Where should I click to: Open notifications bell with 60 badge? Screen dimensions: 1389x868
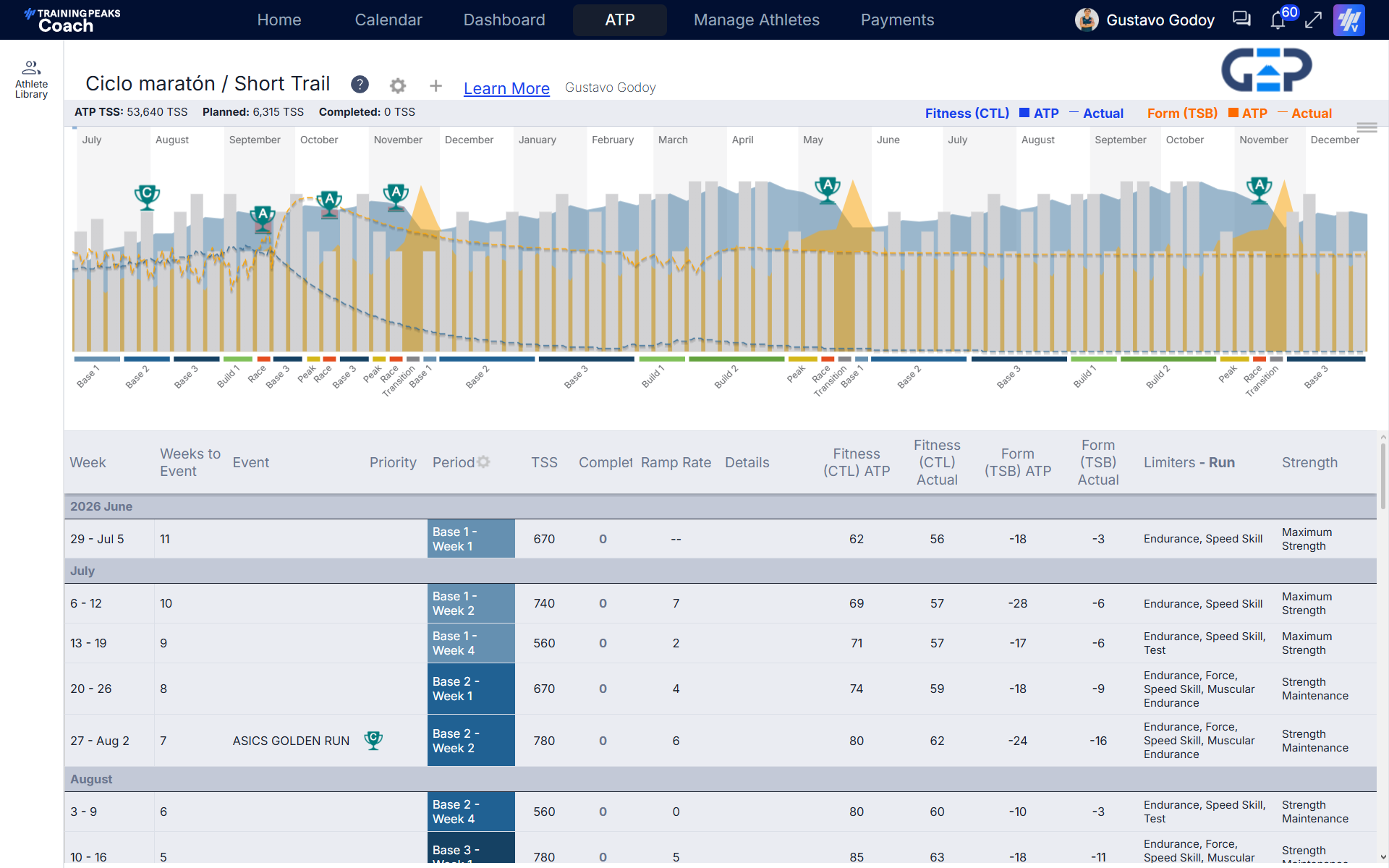[1278, 20]
